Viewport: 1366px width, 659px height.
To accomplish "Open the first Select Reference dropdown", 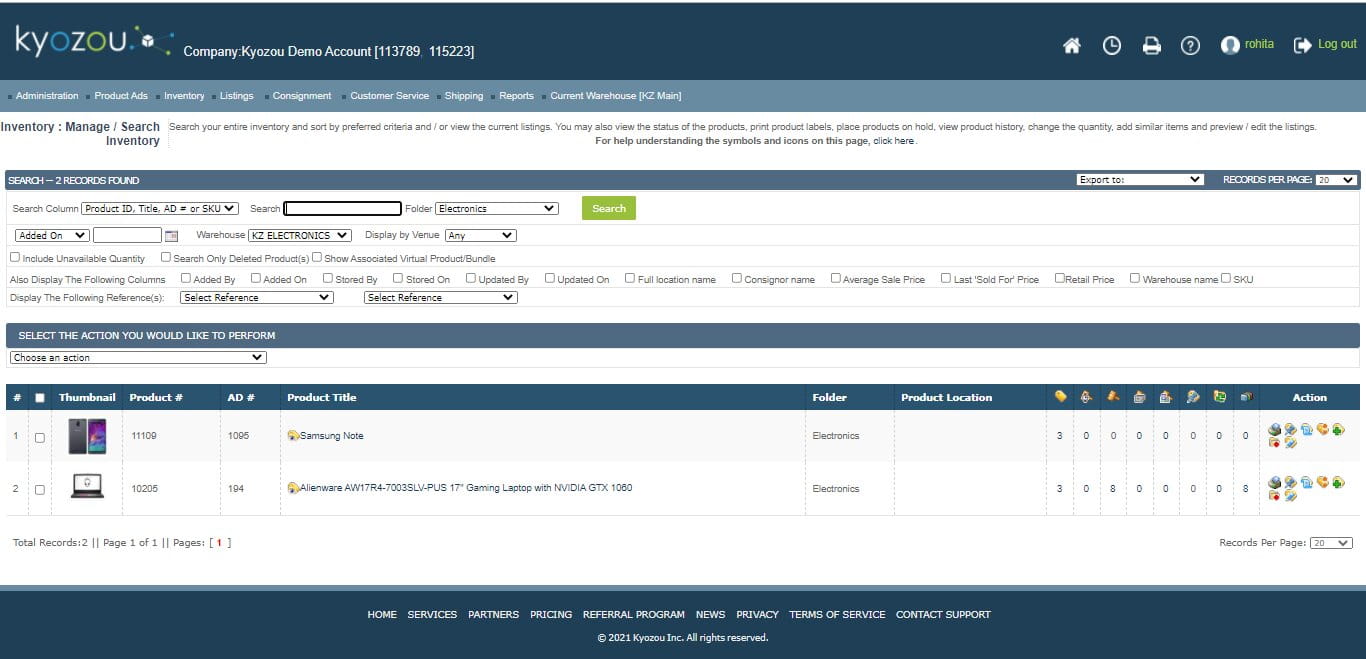I will pyautogui.click(x=257, y=297).
